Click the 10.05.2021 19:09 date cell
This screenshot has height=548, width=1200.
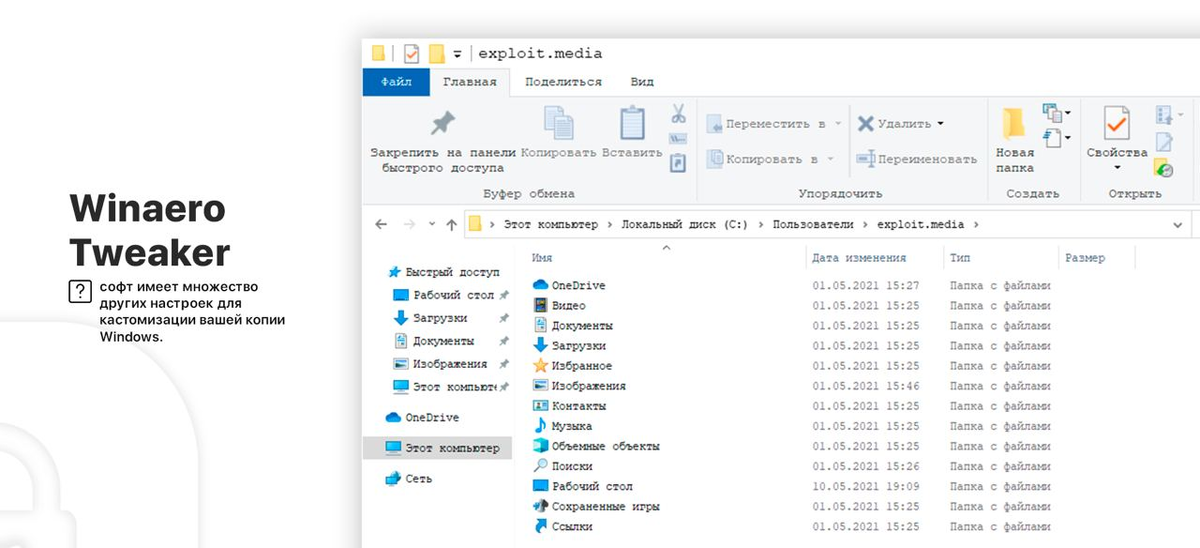(x=866, y=486)
